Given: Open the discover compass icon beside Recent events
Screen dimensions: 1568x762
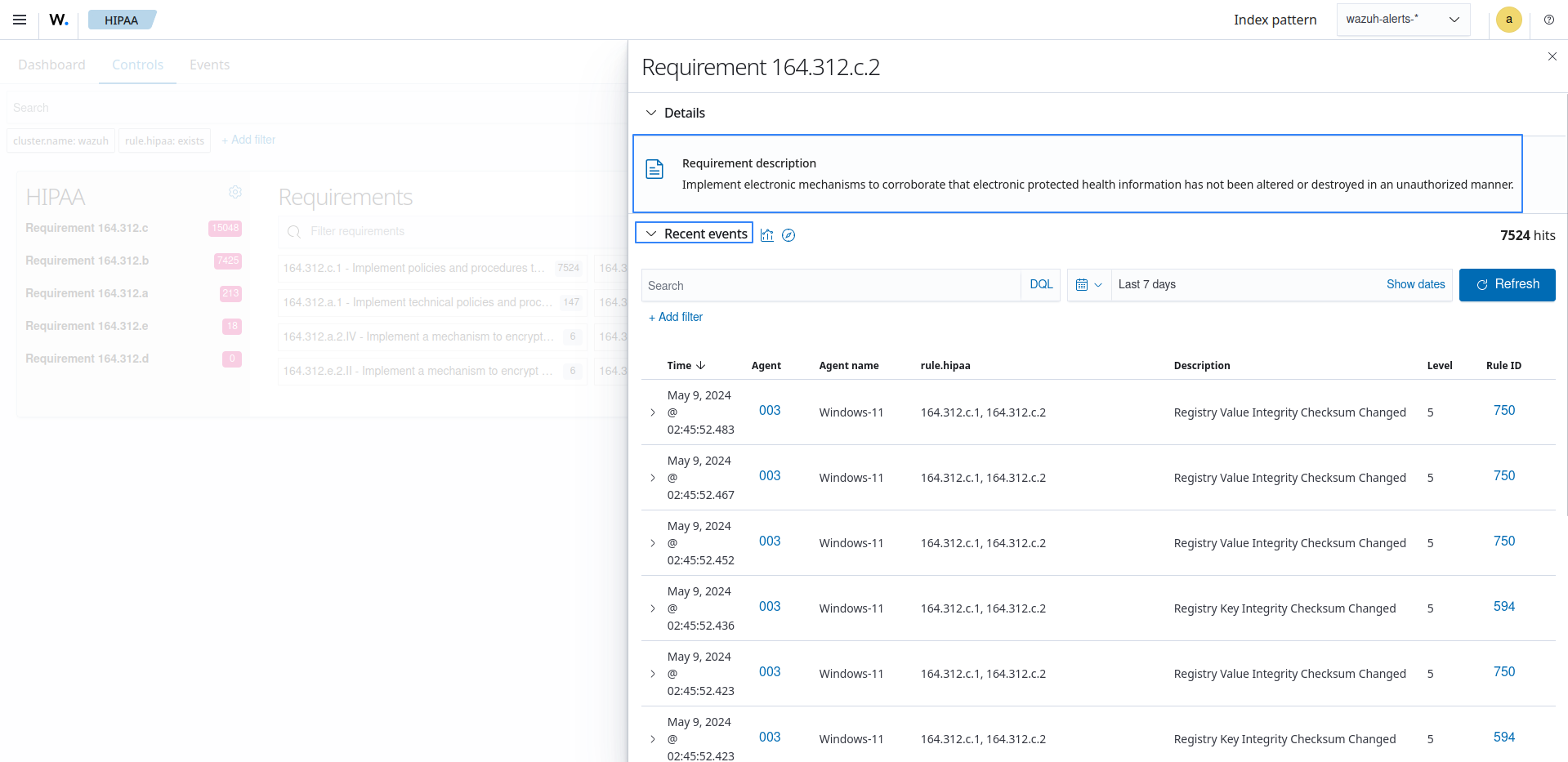Looking at the screenshot, I should (788, 235).
